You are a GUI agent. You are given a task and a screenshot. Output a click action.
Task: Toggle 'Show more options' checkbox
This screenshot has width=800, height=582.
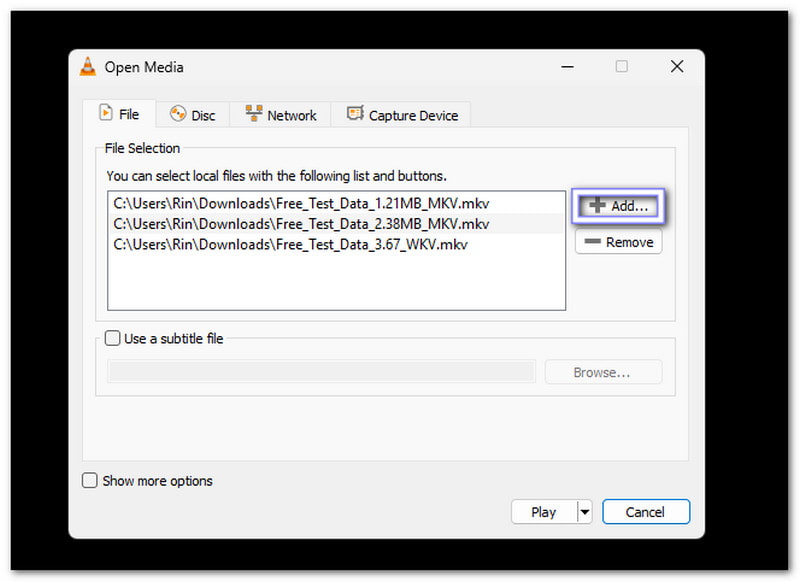[x=90, y=481]
